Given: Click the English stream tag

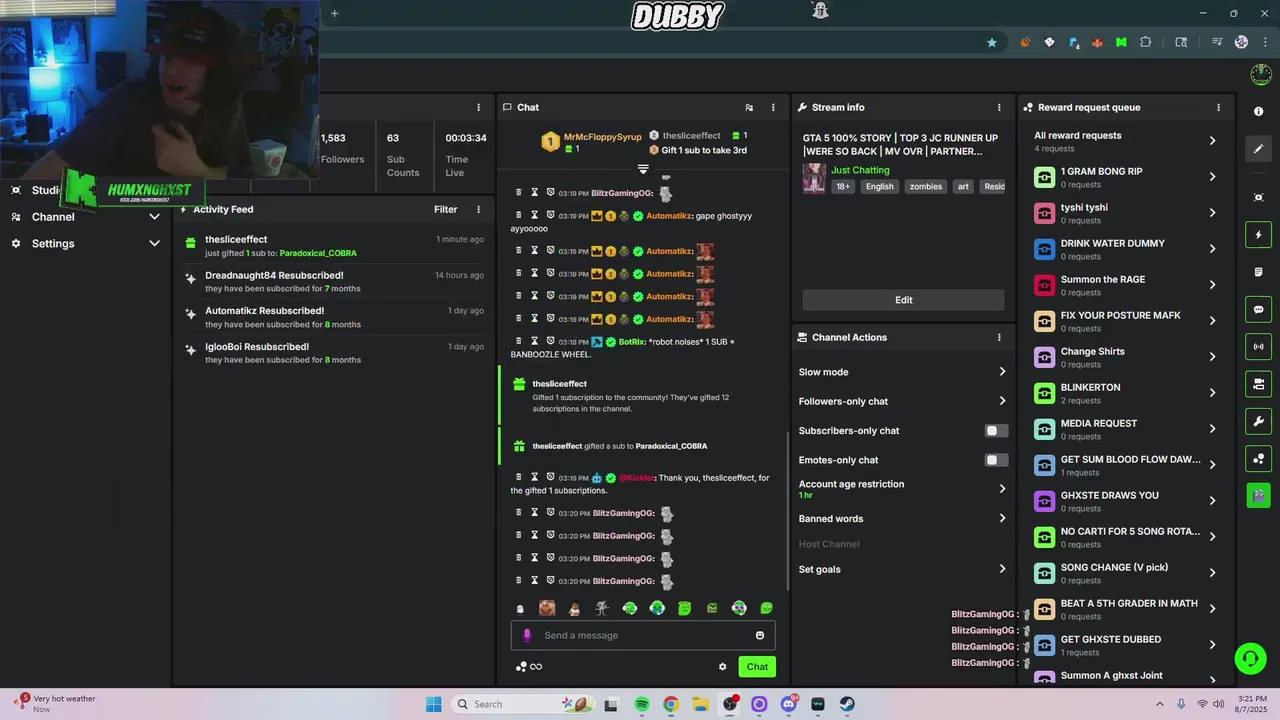Looking at the screenshot, I should tap(880, 187).
